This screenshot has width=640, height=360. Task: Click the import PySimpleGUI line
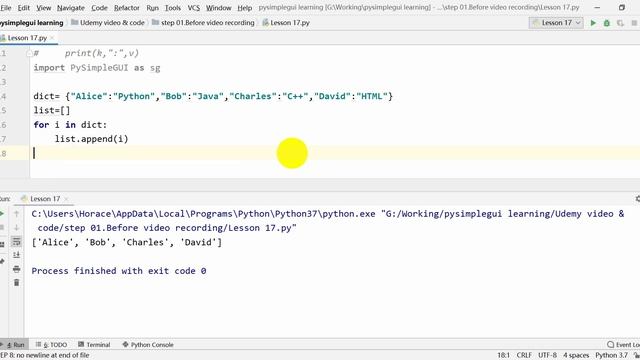pyautogui.click(x=97, y=68)
